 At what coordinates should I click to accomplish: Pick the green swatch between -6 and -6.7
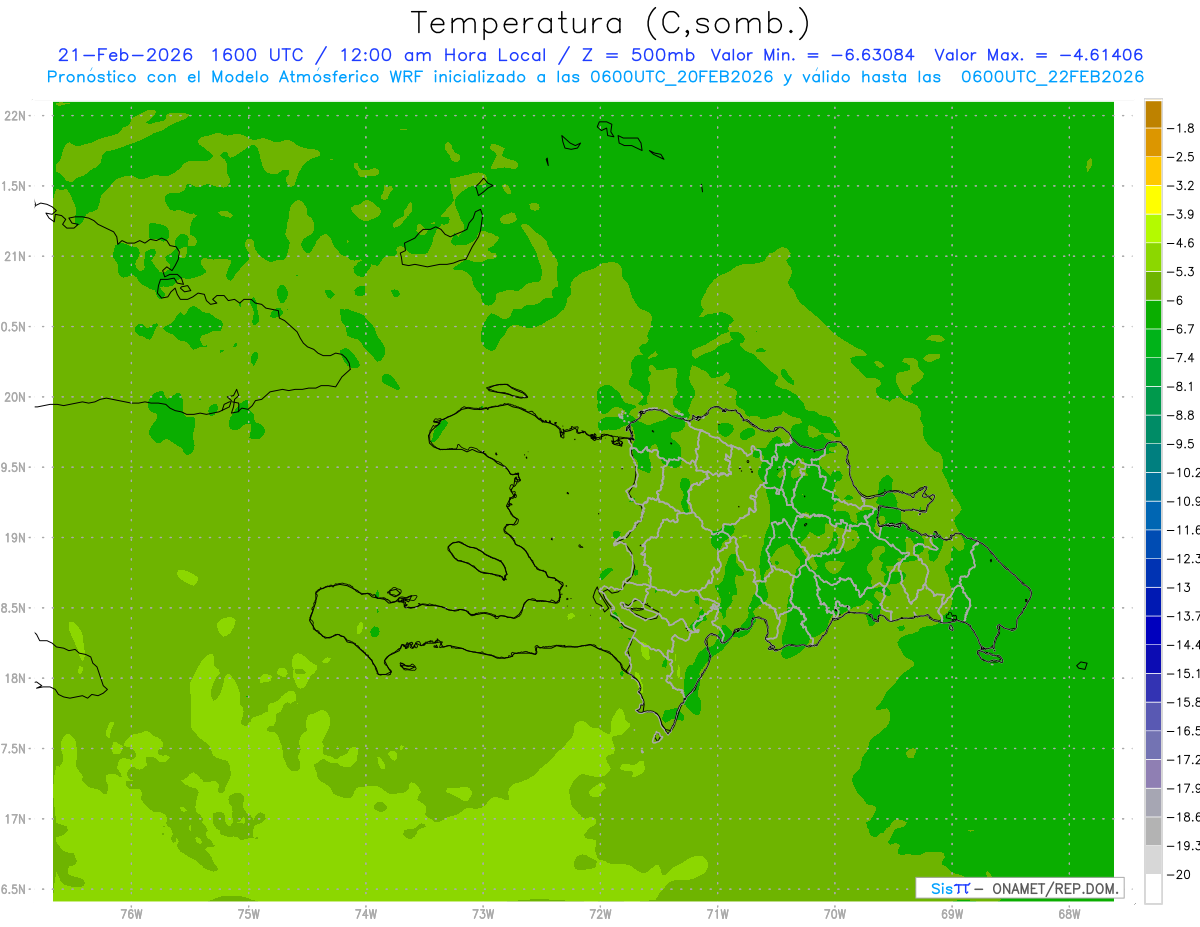click(1153, 315)
